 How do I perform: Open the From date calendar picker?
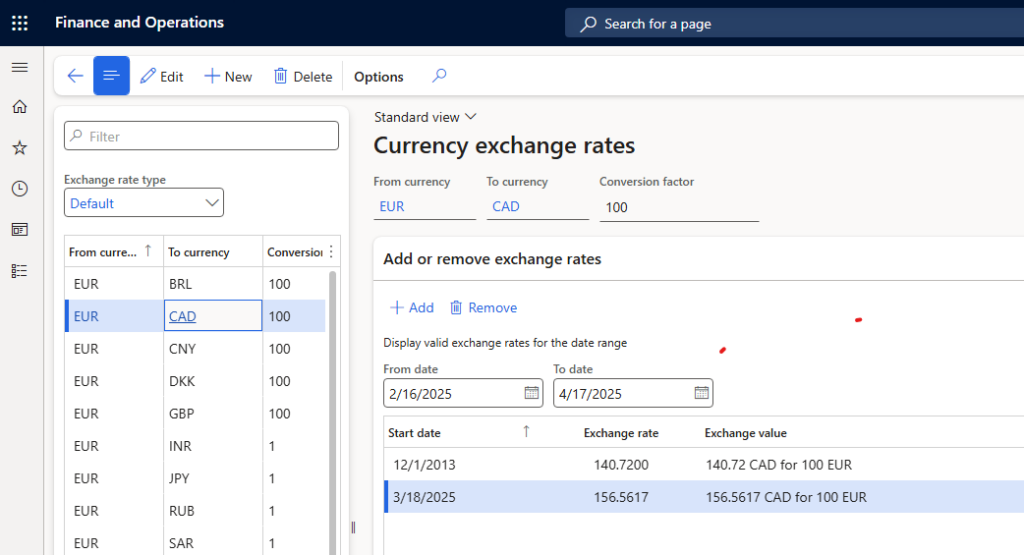coord(532,393)
